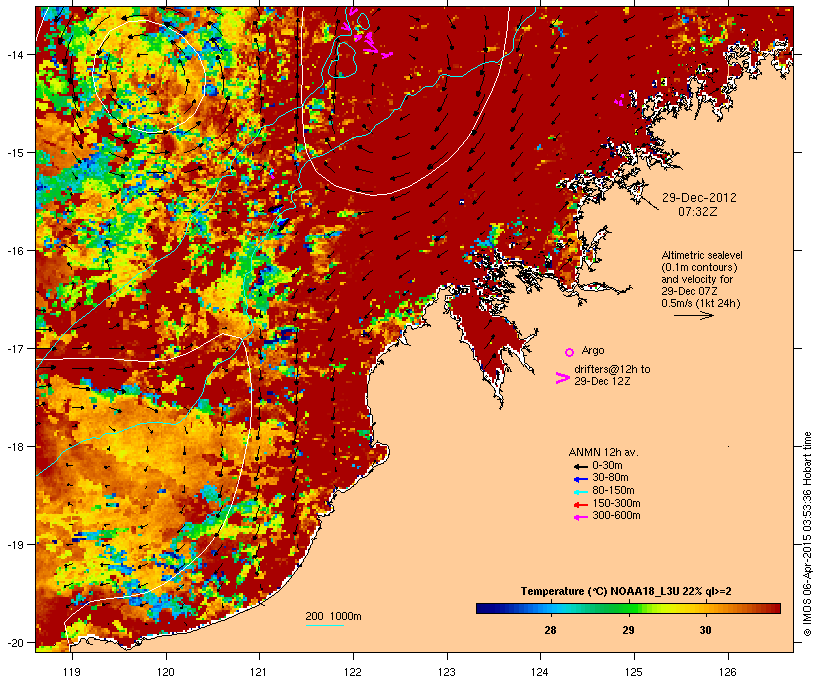Click the magenta 300-600m arrow legend symbol
The height and width of the screenshot is (680, 820).
click(581, 517)
